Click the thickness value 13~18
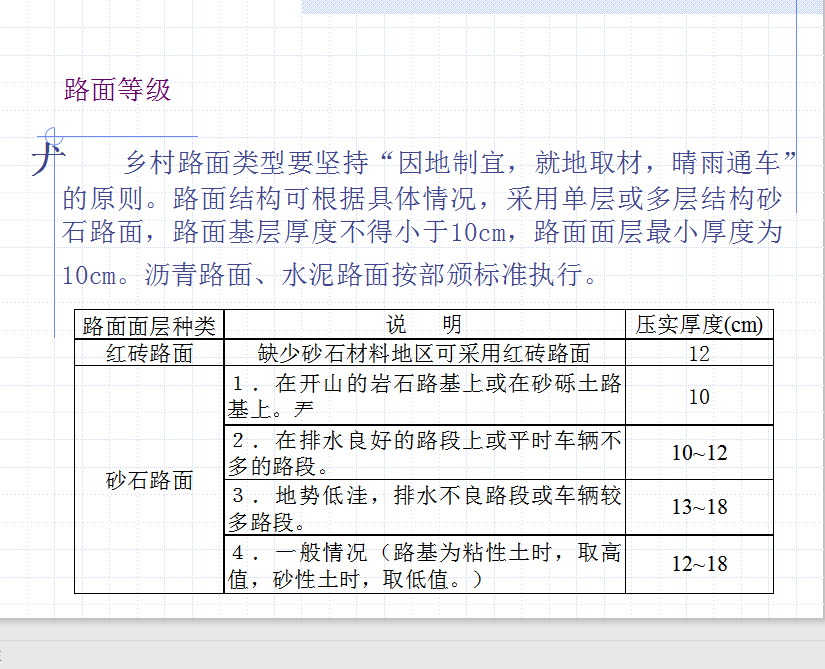 click(699, 508)
